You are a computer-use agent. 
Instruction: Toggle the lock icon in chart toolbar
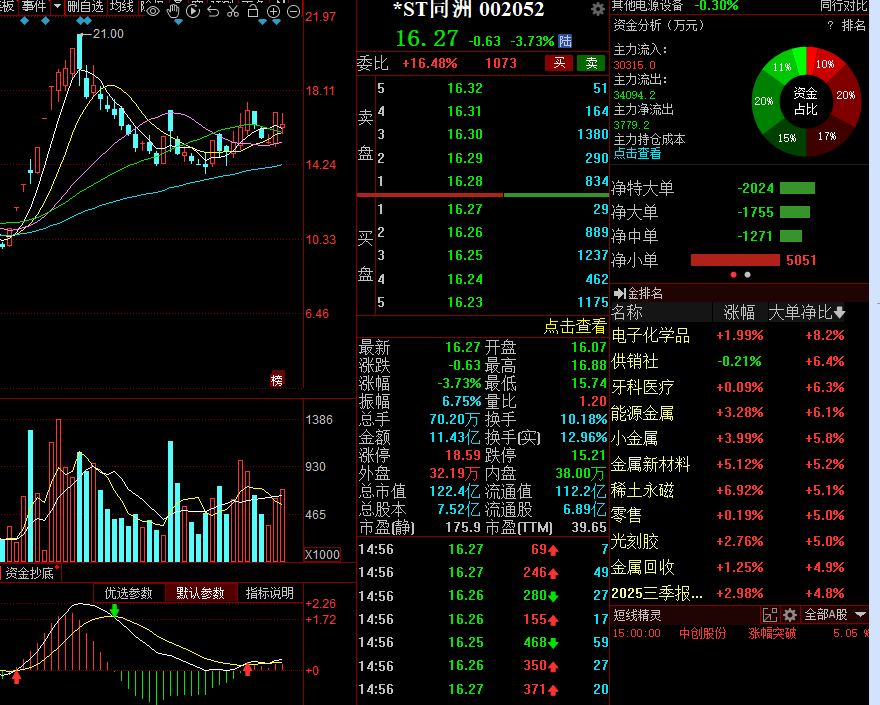253,11
